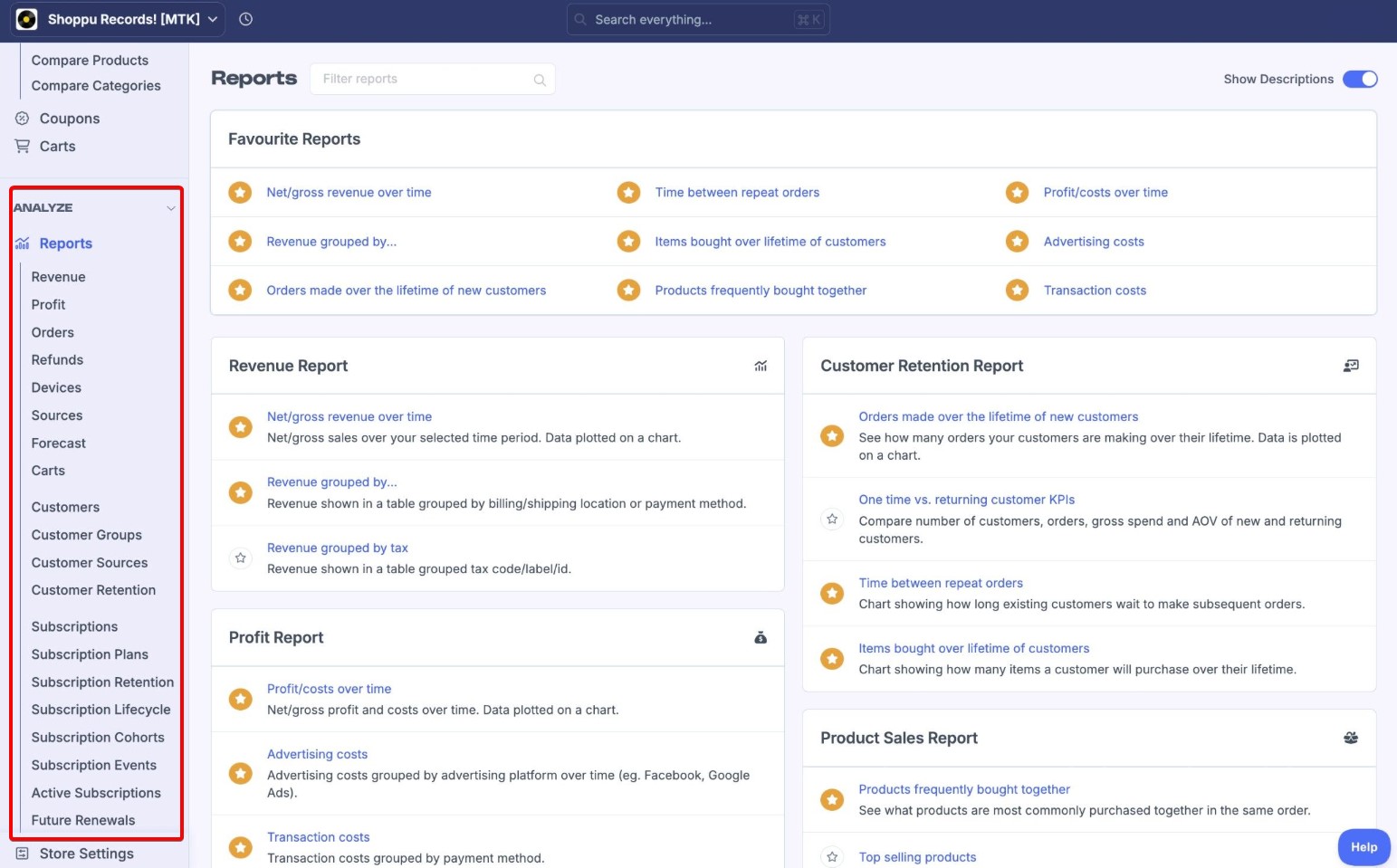Click the customer icon on Customer Retention Report header
Image resolution: width=1397 pixels, height=868 pixels.
pos(1351,365)
